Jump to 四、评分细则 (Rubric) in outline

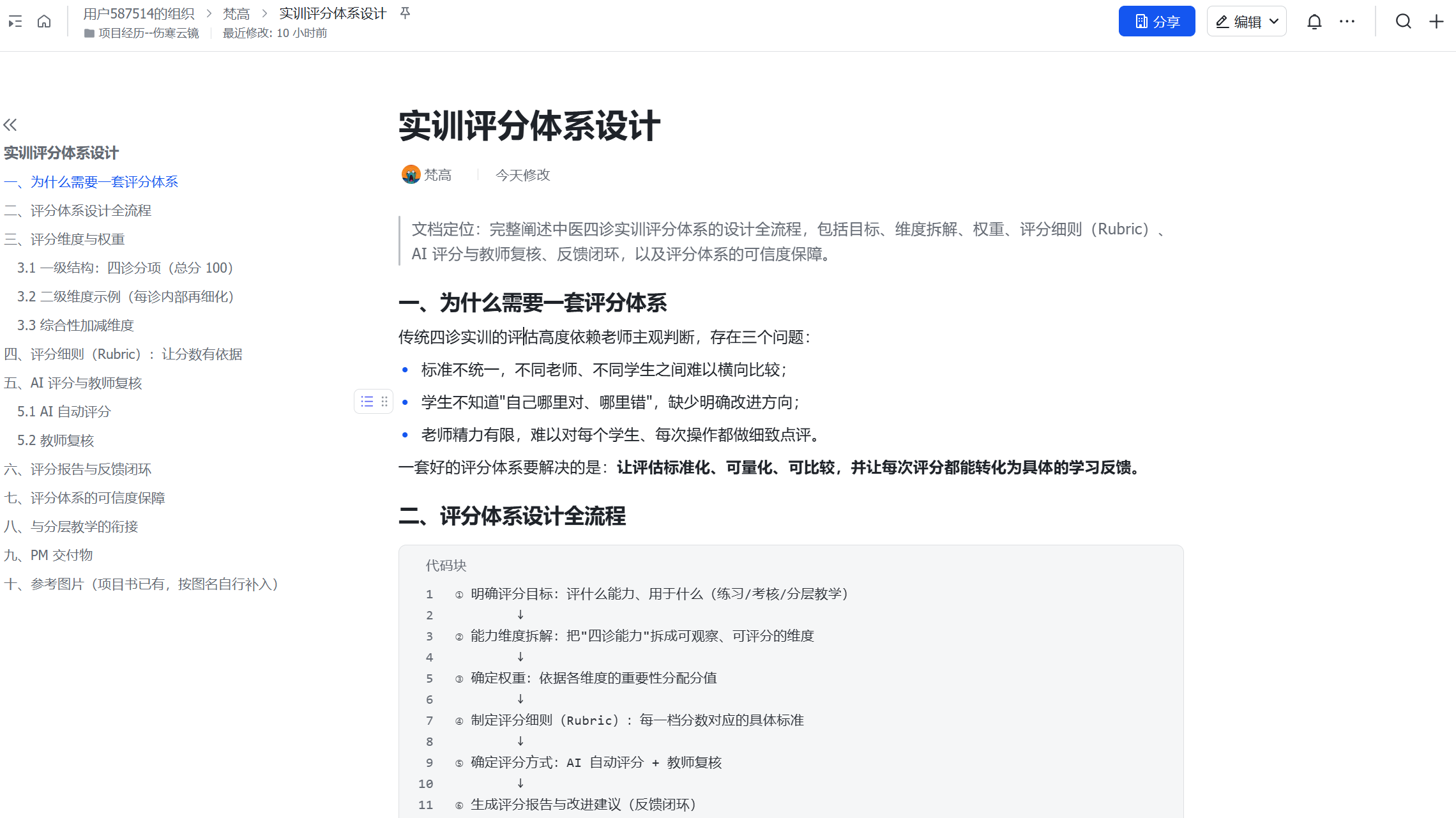(123, 354)
